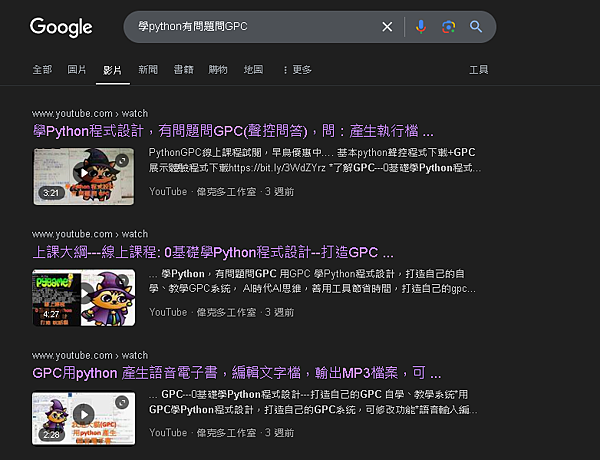Viewport: 600px width, 460px height.
Task: Click the second result's YouTube 偉克多工作室 source line
Action: (x=222, y=312)
